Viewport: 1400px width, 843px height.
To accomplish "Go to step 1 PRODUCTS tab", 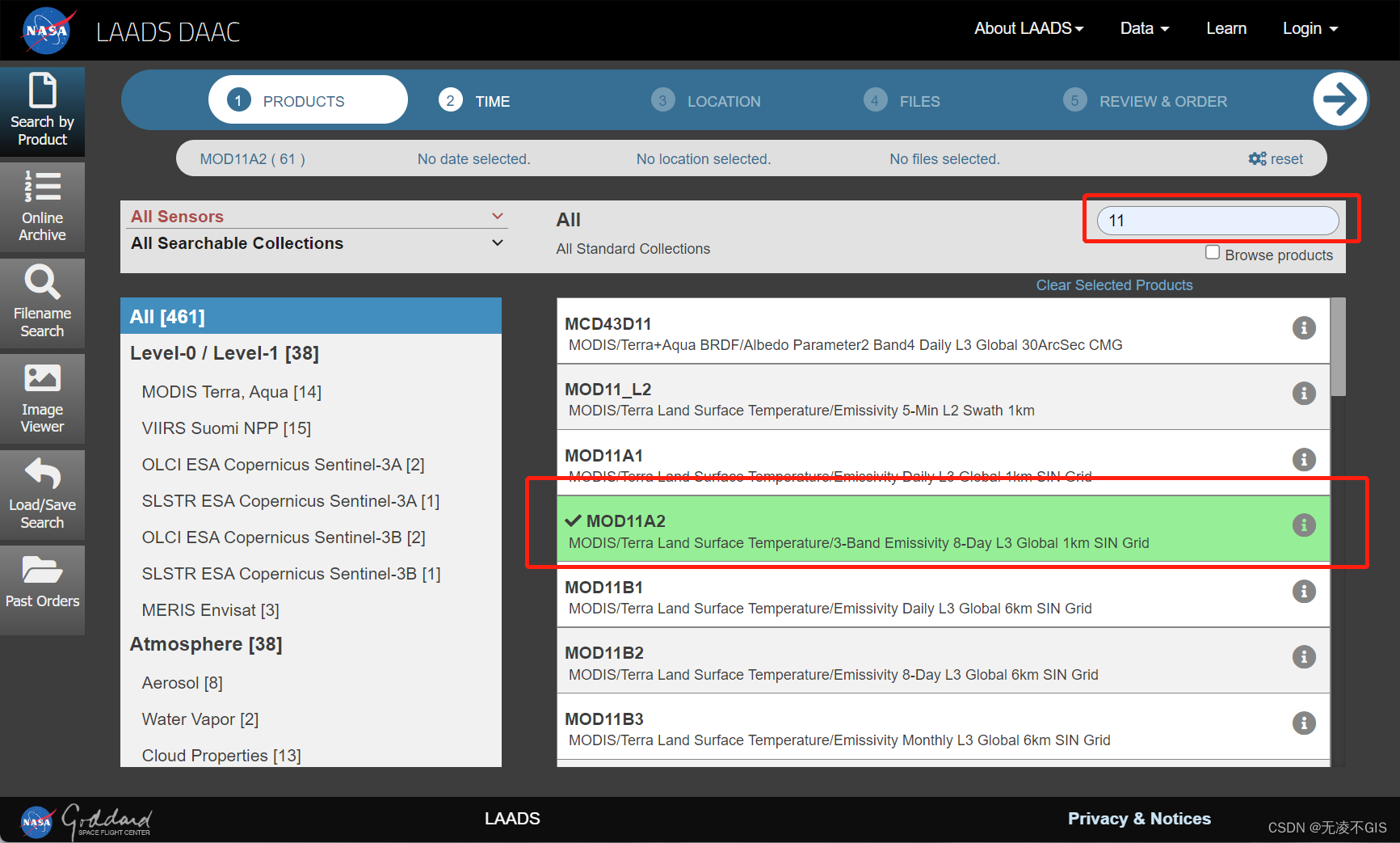I will point(308,99).
